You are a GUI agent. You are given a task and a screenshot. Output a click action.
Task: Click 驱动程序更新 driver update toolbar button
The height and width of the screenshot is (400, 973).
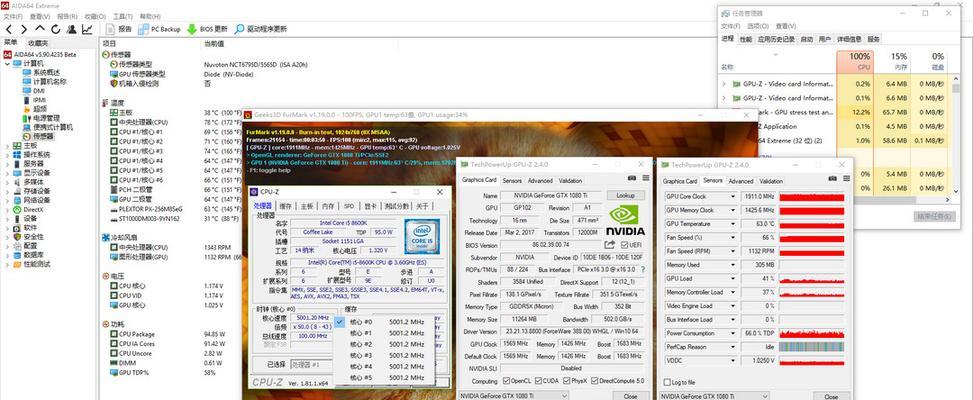[x=261, y=29]
